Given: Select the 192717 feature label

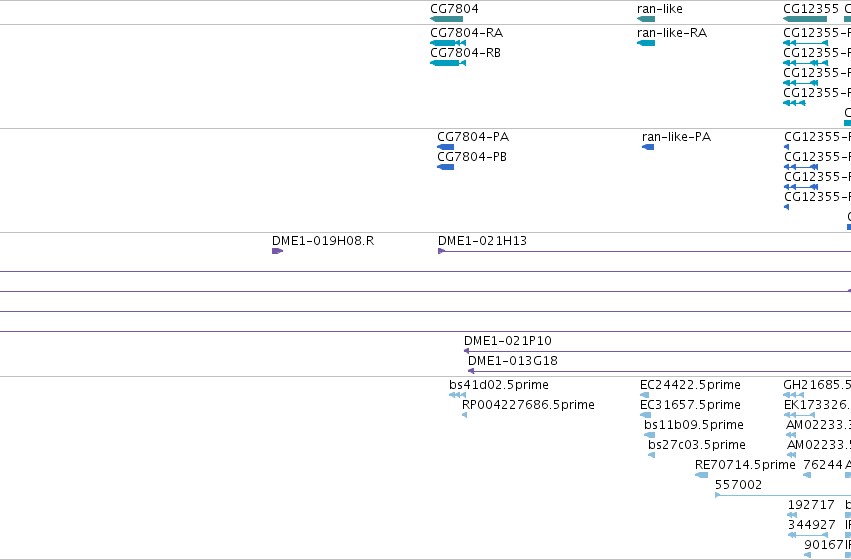Looking at the screenshot, I should tap(811, 505).
